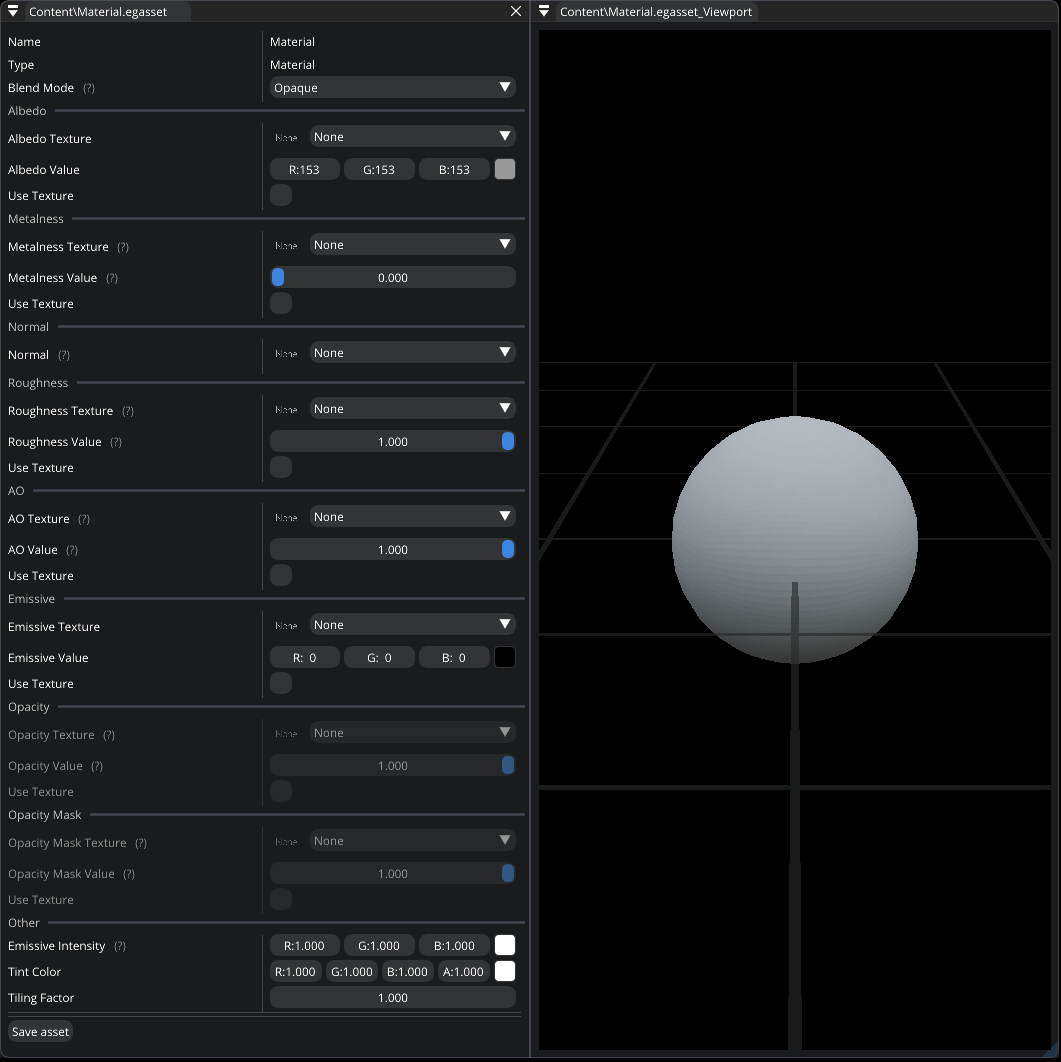Show help tooltip for Opacity Texture
1061x1062 pixels.
[x=109, y=735]
